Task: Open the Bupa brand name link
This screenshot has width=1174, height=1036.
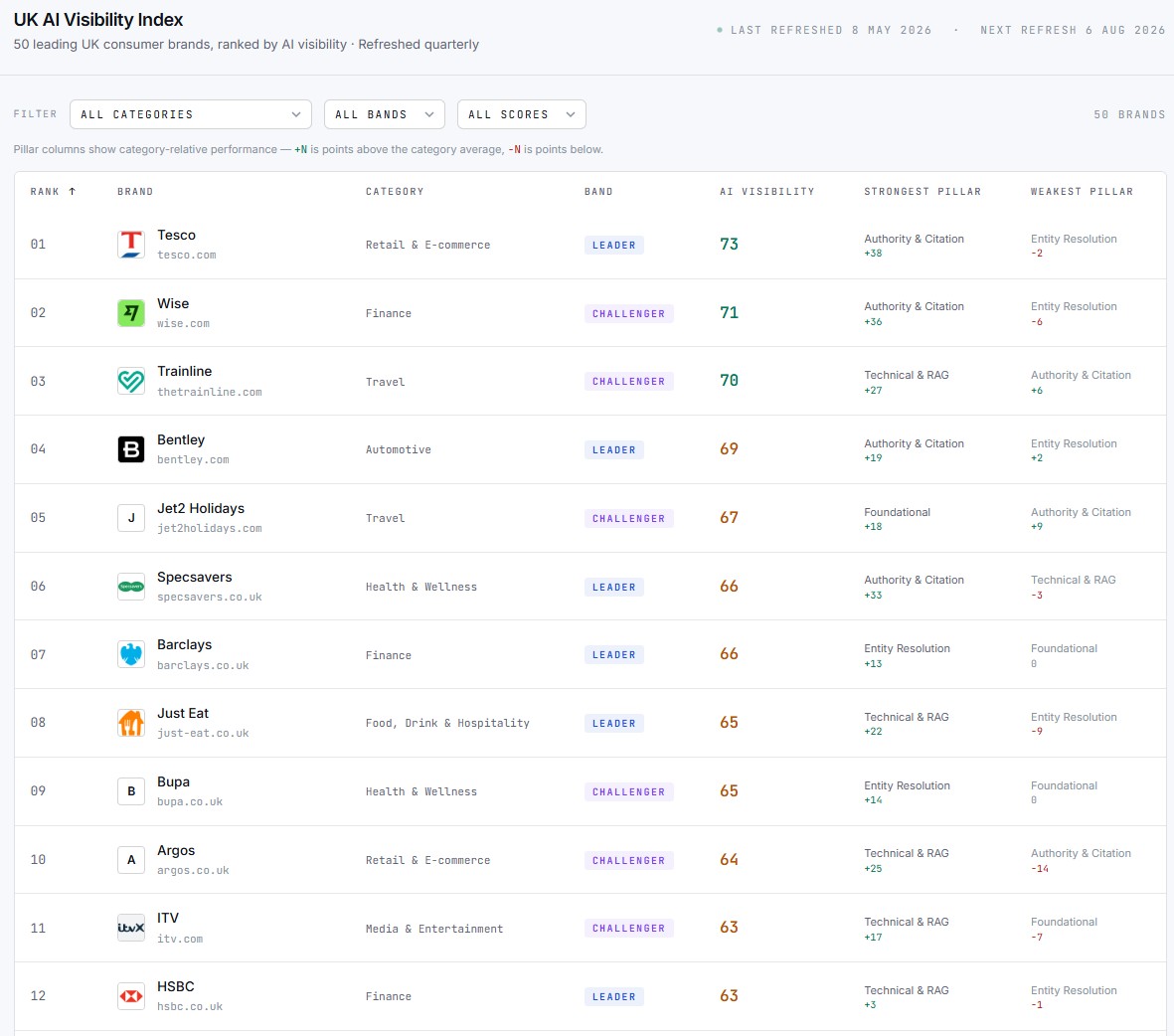Action: (174, 782)
